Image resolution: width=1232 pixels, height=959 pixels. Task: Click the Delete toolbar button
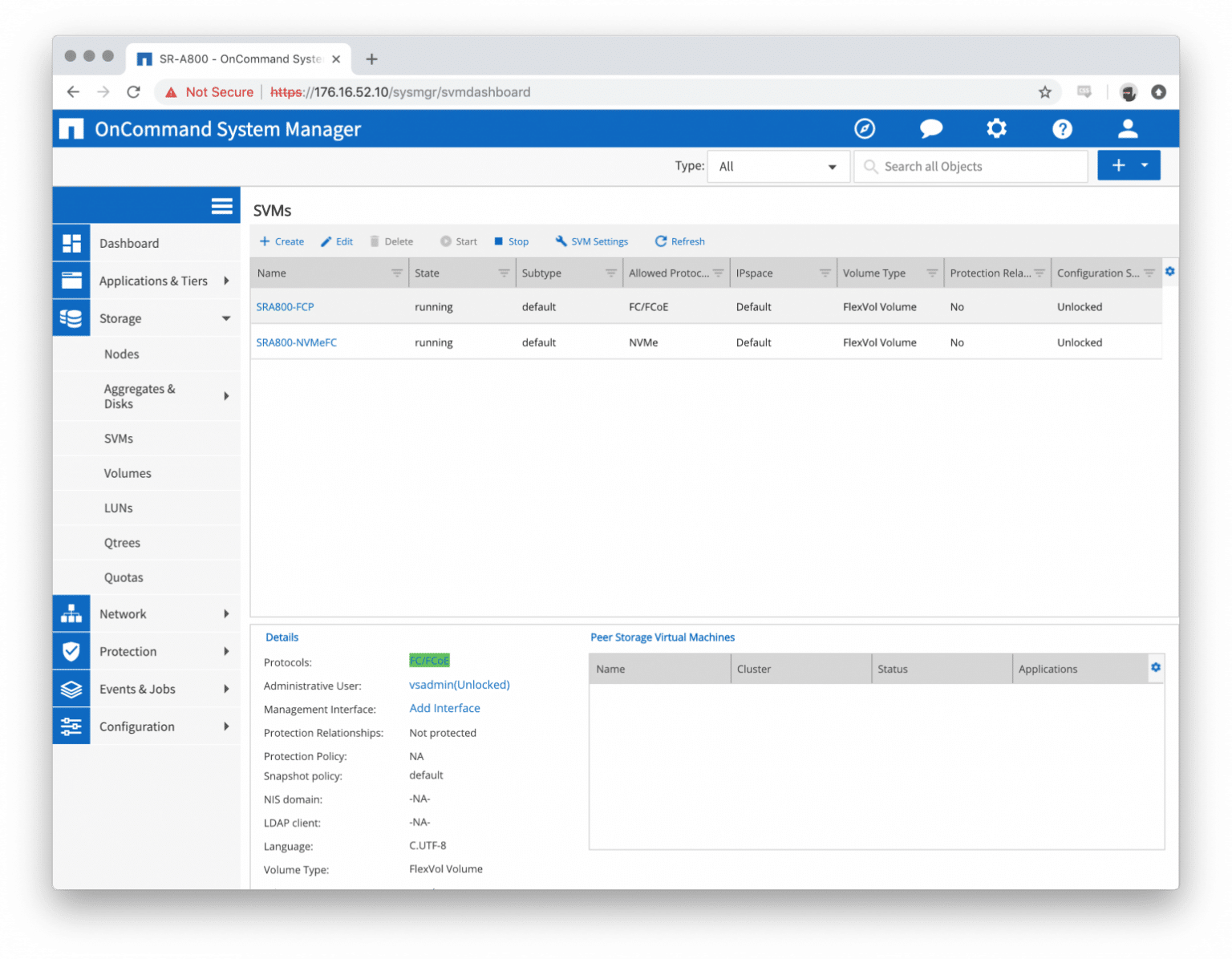coord(391,241)
